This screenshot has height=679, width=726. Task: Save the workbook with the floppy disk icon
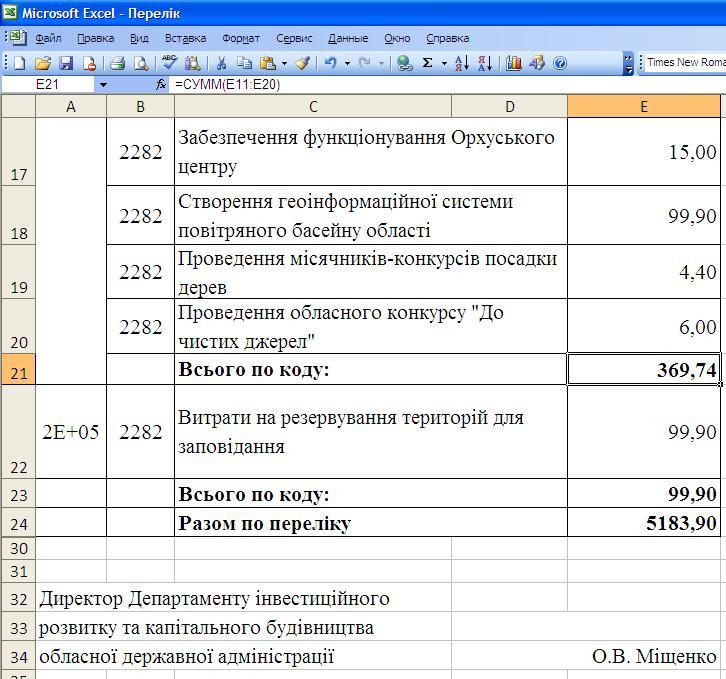(x=66, y=63)
